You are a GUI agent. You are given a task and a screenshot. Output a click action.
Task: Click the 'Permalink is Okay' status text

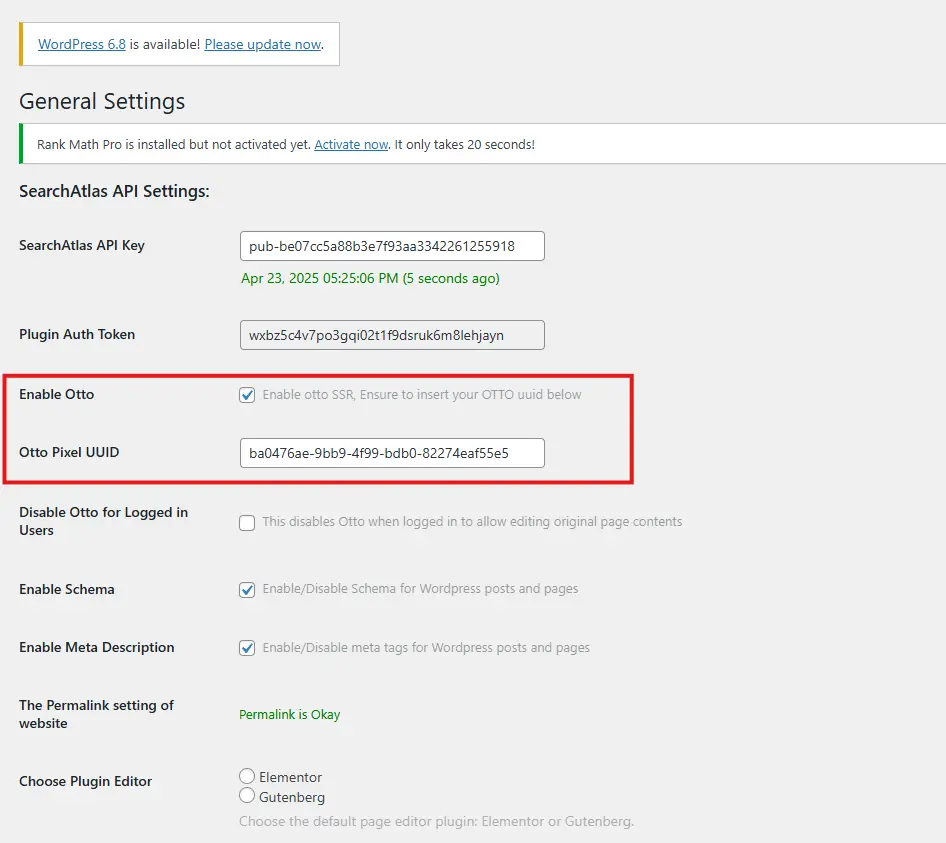point(289,715)
